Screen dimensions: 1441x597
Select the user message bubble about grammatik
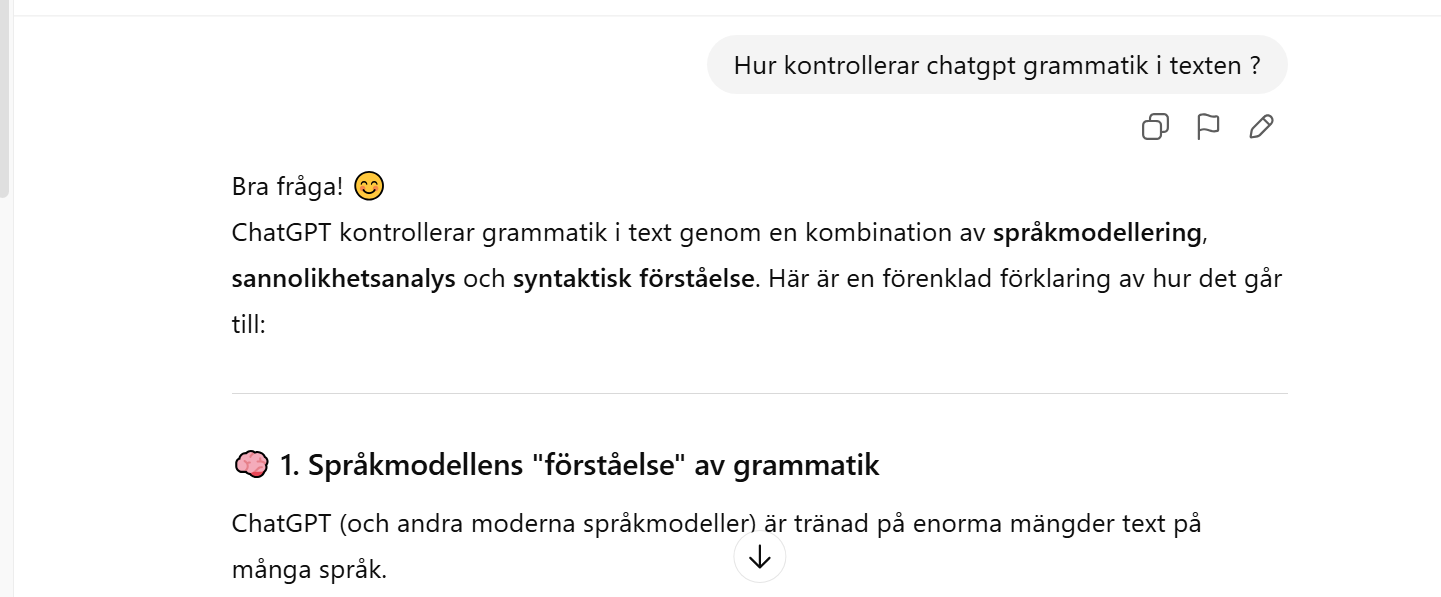pyautogui.click(x=996, y=65)
